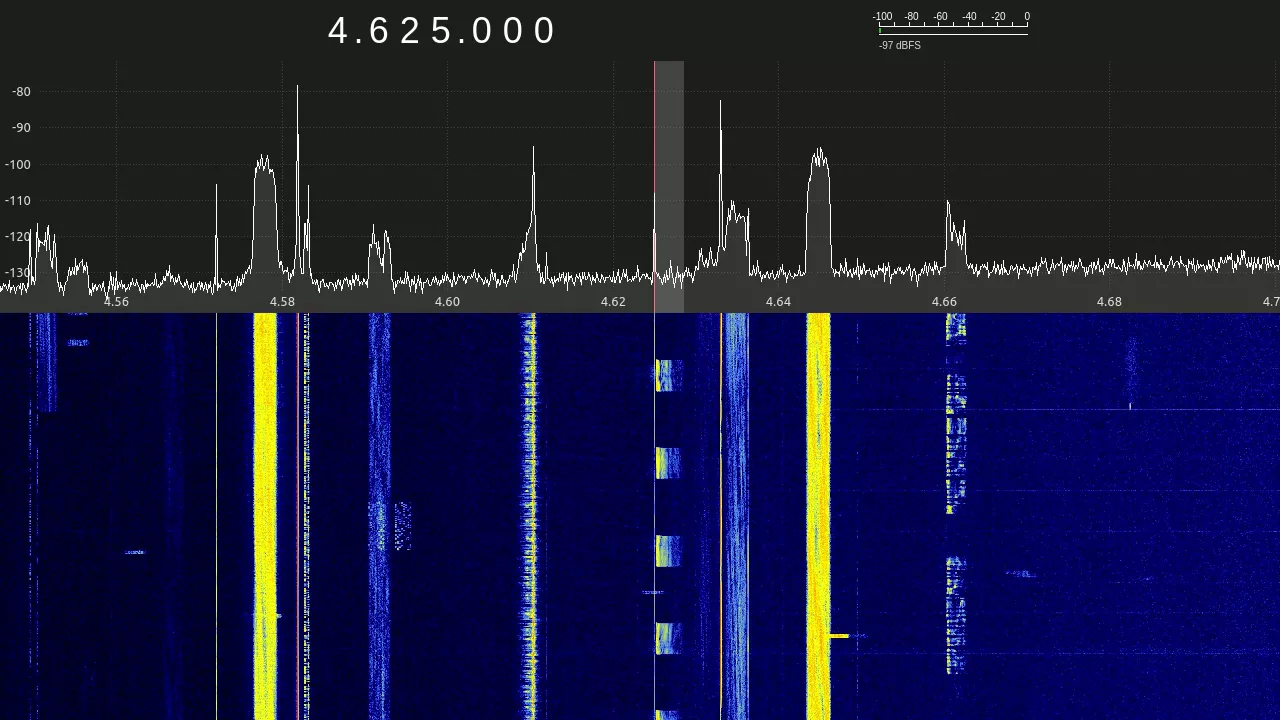Click the shaded VFO passband at 4.625
The image size is (1280, 720).
pyautogui.click(x=669, y=187)
